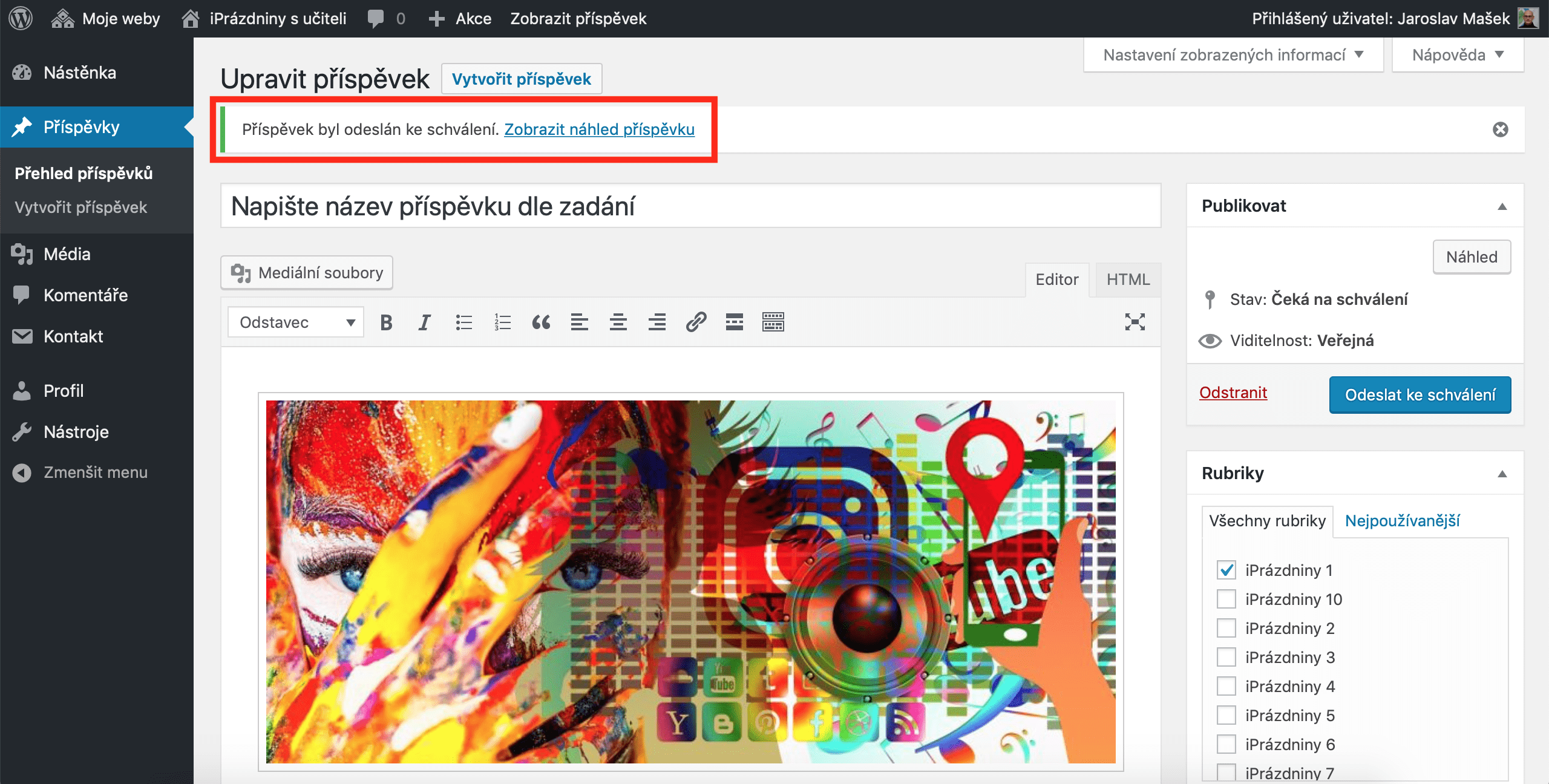
Task: Open Moje weby in admin bar
Action: [106, 18]
